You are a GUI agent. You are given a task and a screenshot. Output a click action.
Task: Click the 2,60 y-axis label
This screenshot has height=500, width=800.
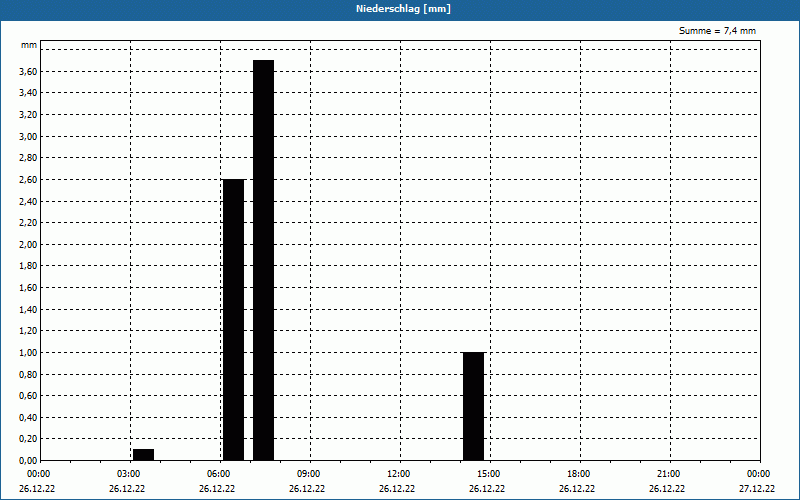click(28, 180)
